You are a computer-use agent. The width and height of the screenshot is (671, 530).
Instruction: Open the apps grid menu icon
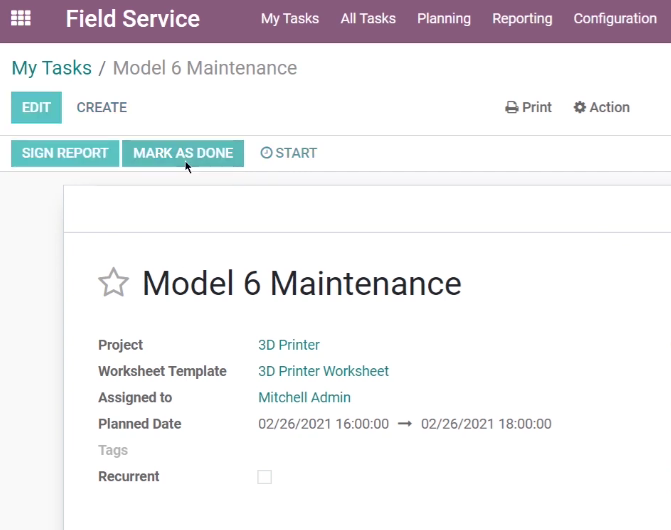click(x=21, y=18)
